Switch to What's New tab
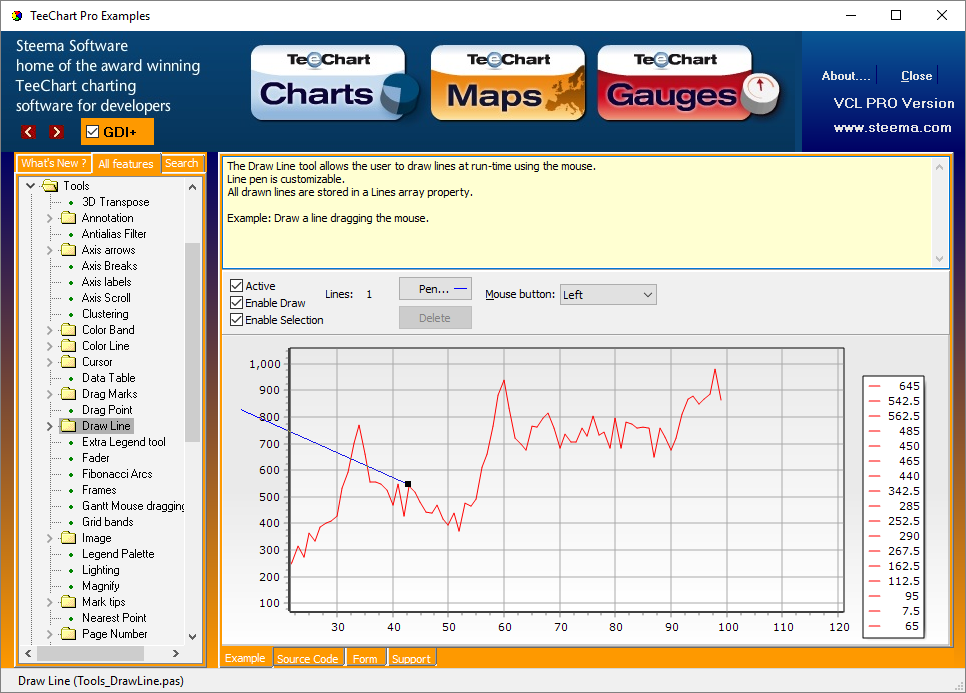The height and width of the screenshot is (693, 966). [54, 163]
